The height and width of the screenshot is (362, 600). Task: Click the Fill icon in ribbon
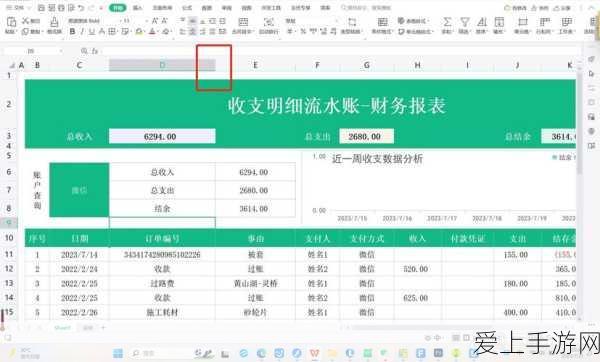pyautogui.click(x=499, y=22)
